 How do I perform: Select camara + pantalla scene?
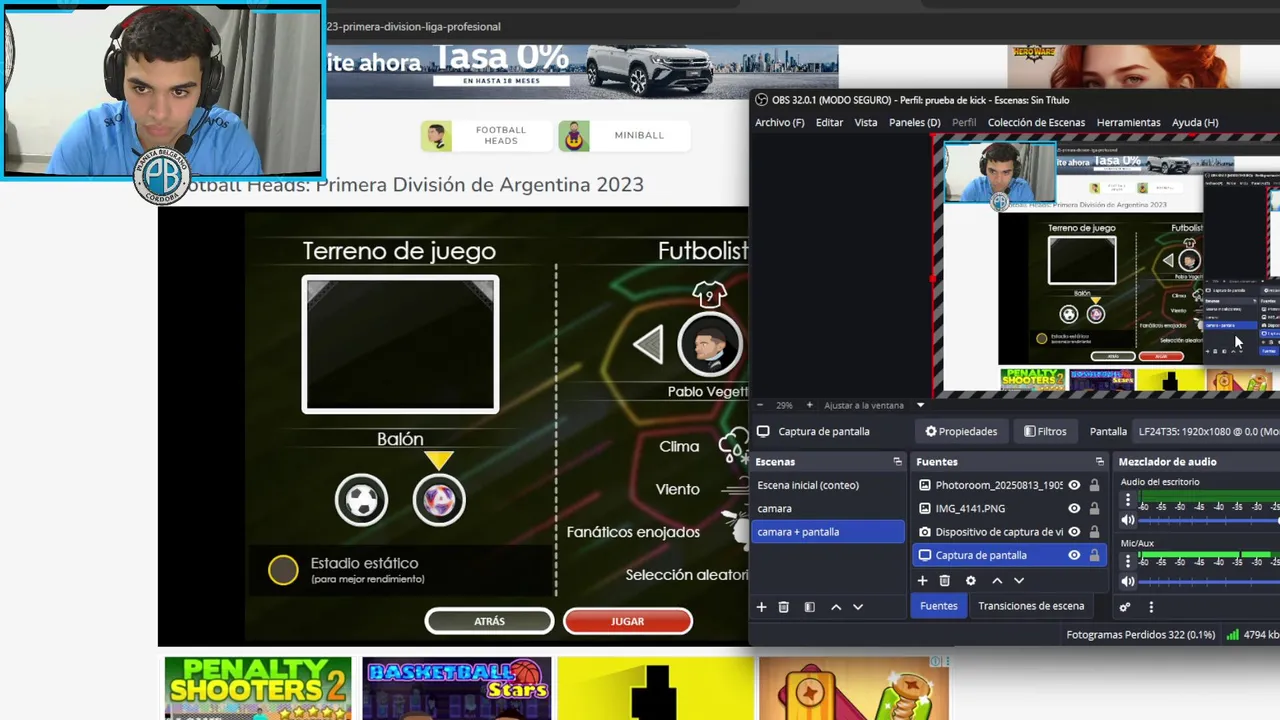point(827,532)
